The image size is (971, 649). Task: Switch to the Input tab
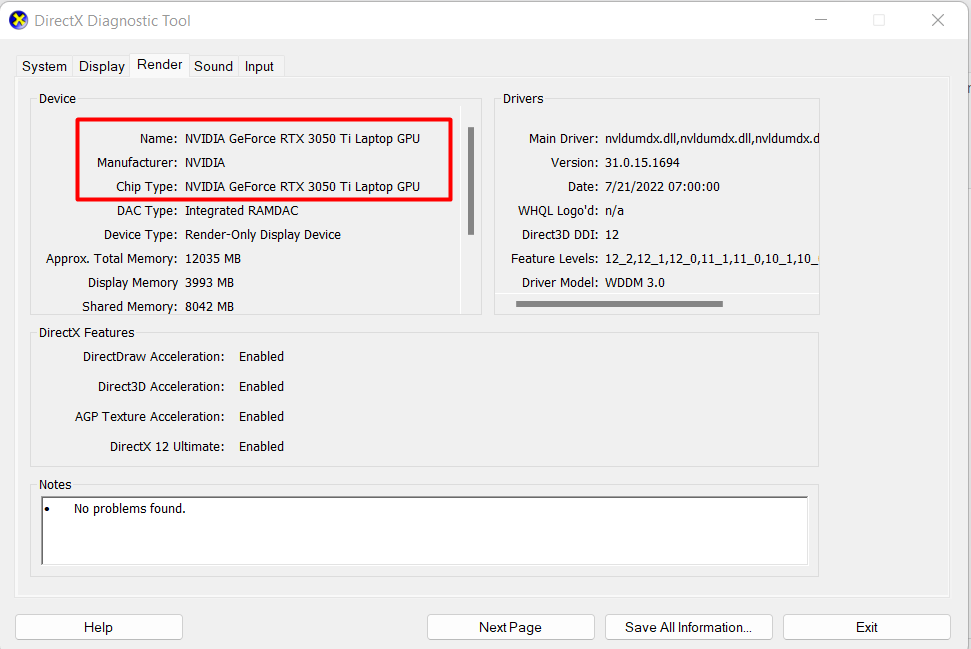(259, 66)
